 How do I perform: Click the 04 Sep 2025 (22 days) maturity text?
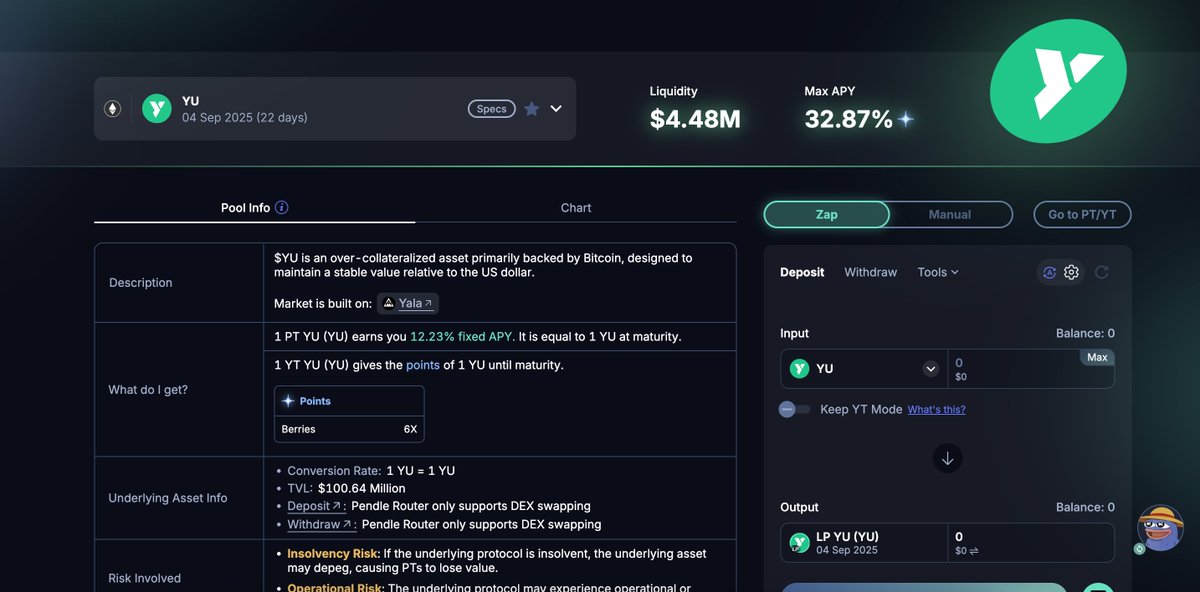(245, 118)
